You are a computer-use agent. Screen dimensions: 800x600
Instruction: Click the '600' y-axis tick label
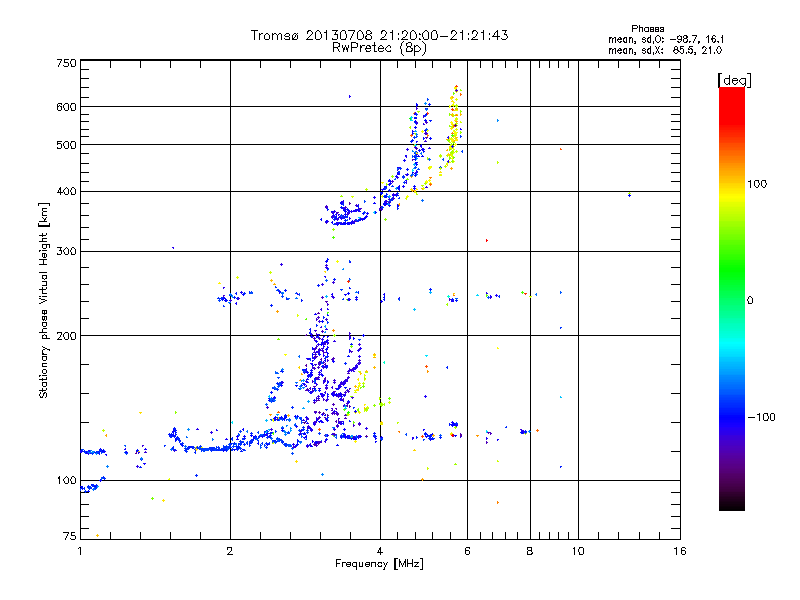click(x=66, y=107)
